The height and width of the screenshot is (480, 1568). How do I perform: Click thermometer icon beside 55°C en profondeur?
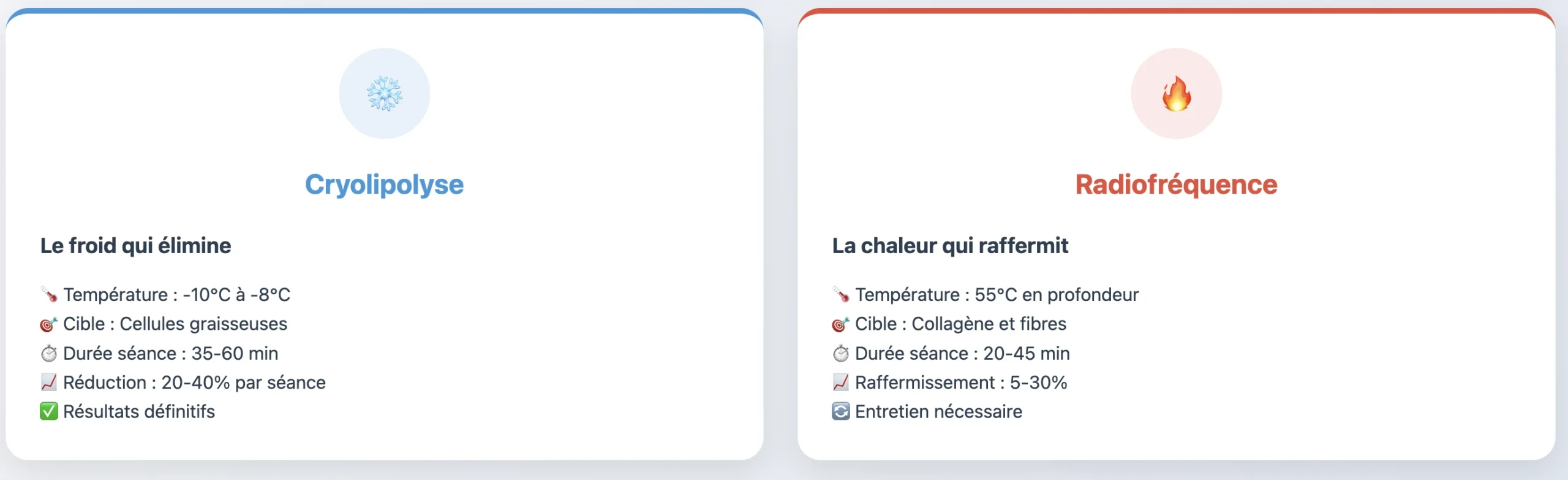tap(841, 295)
